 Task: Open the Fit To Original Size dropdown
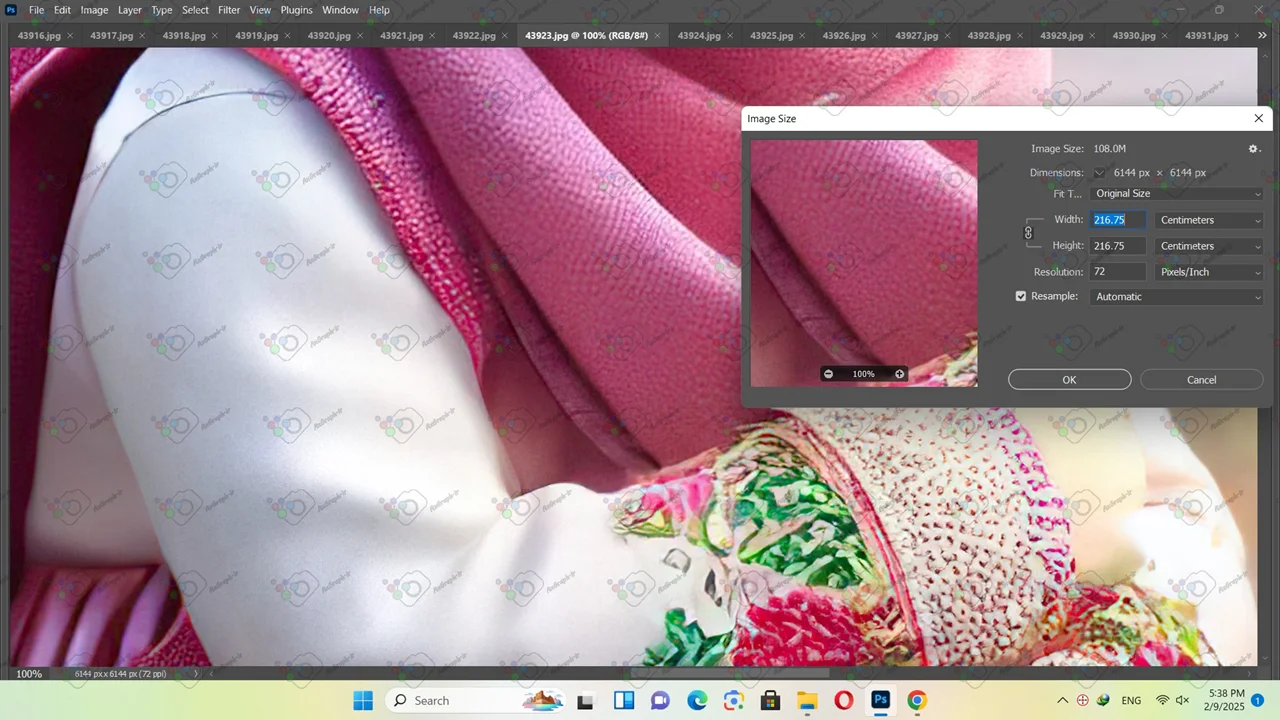(x=1177, y=194)
